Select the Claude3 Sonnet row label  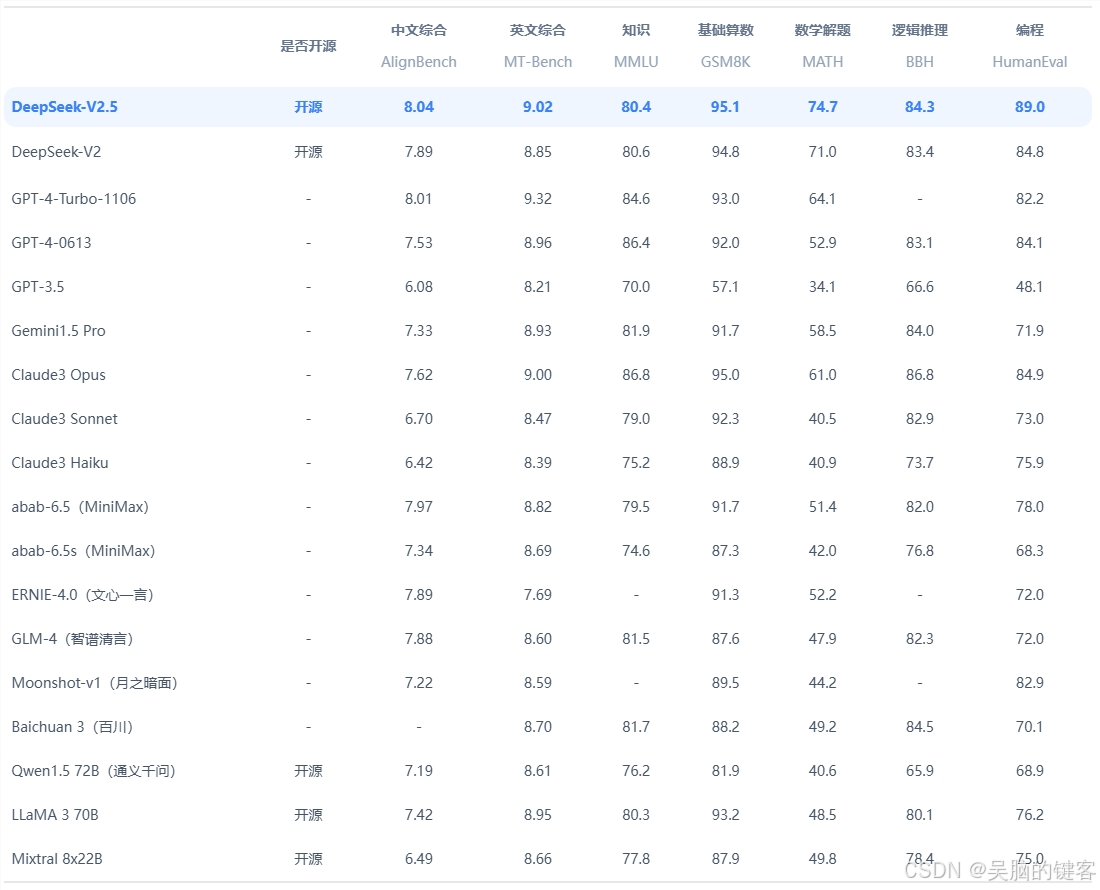click(x=65, y=419)
